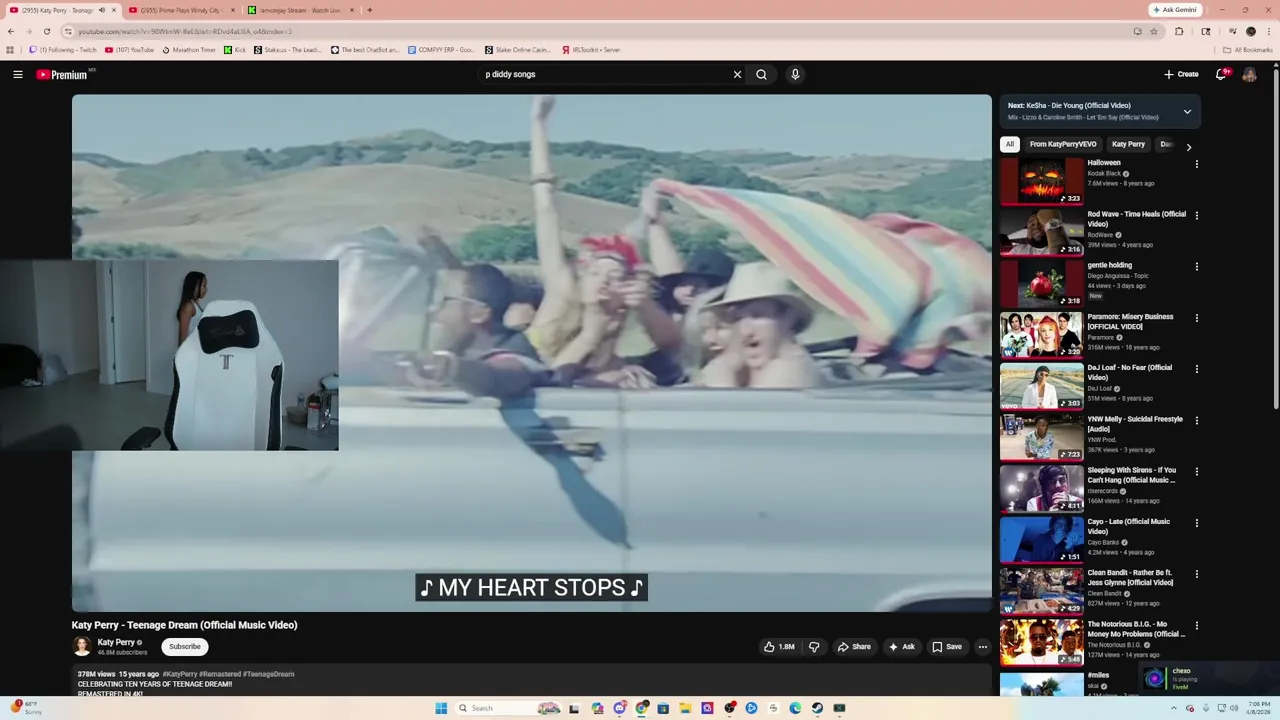This screenshot has height=720, width=1280.
Task: Open File Explorer from the taskbar
Action: [x=685, y=708]
